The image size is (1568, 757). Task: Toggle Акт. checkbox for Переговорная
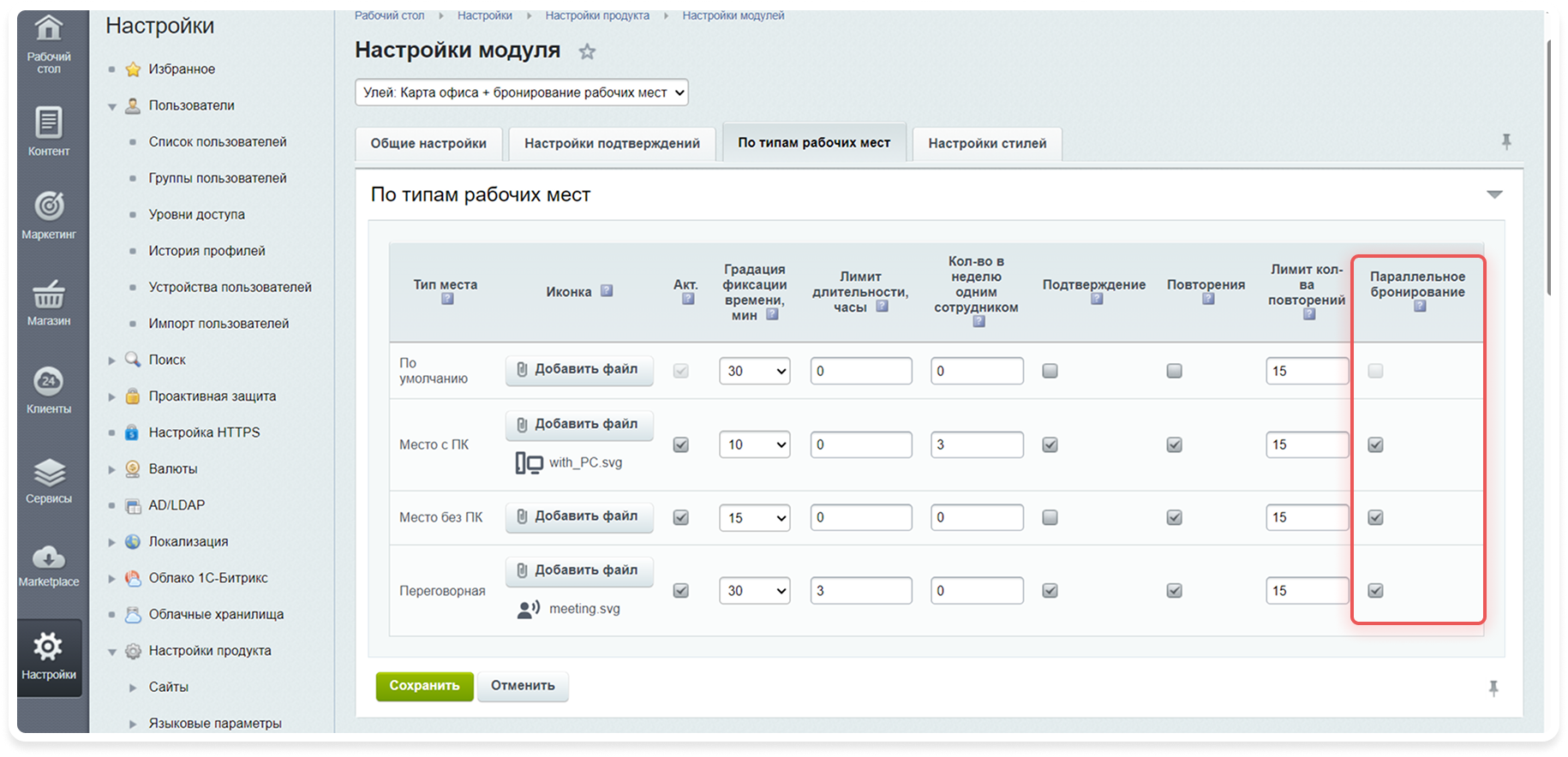click(x=681, y=590)
